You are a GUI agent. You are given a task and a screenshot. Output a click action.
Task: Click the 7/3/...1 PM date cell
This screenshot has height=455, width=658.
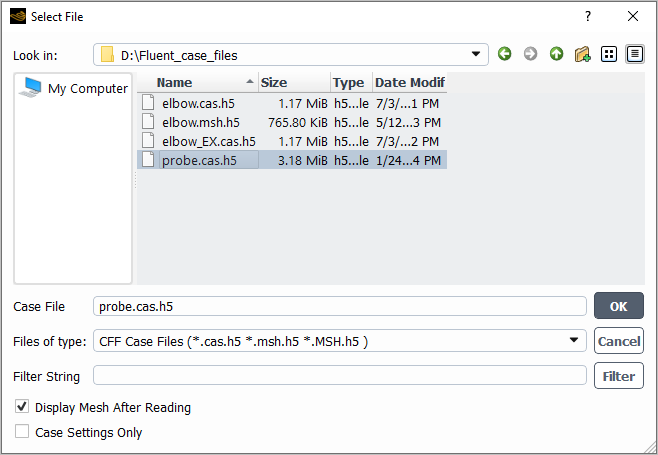point(407,103)
